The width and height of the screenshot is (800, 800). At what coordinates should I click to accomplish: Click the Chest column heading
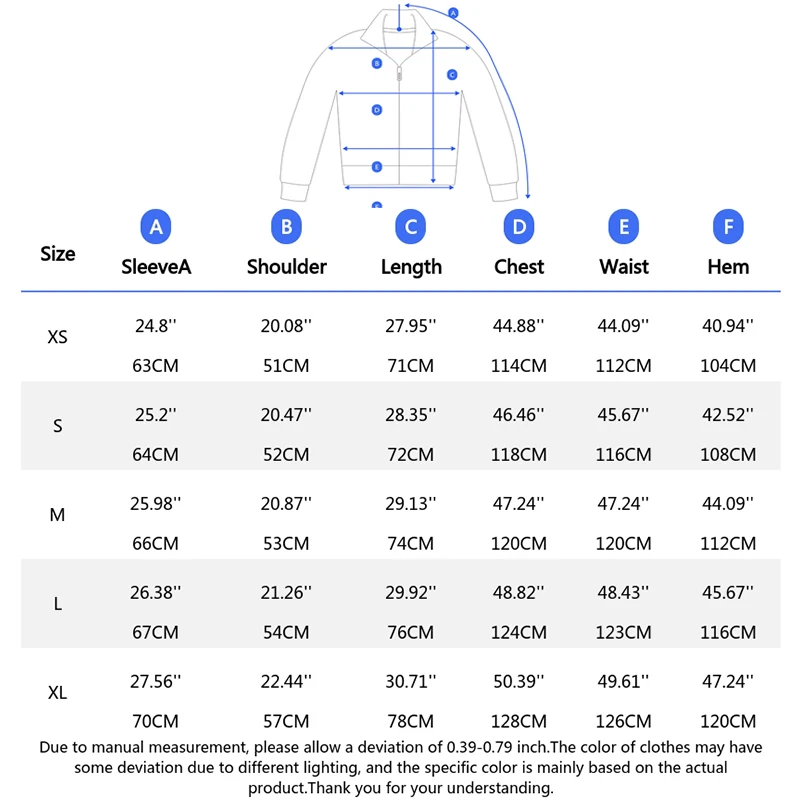coord(519,267)
